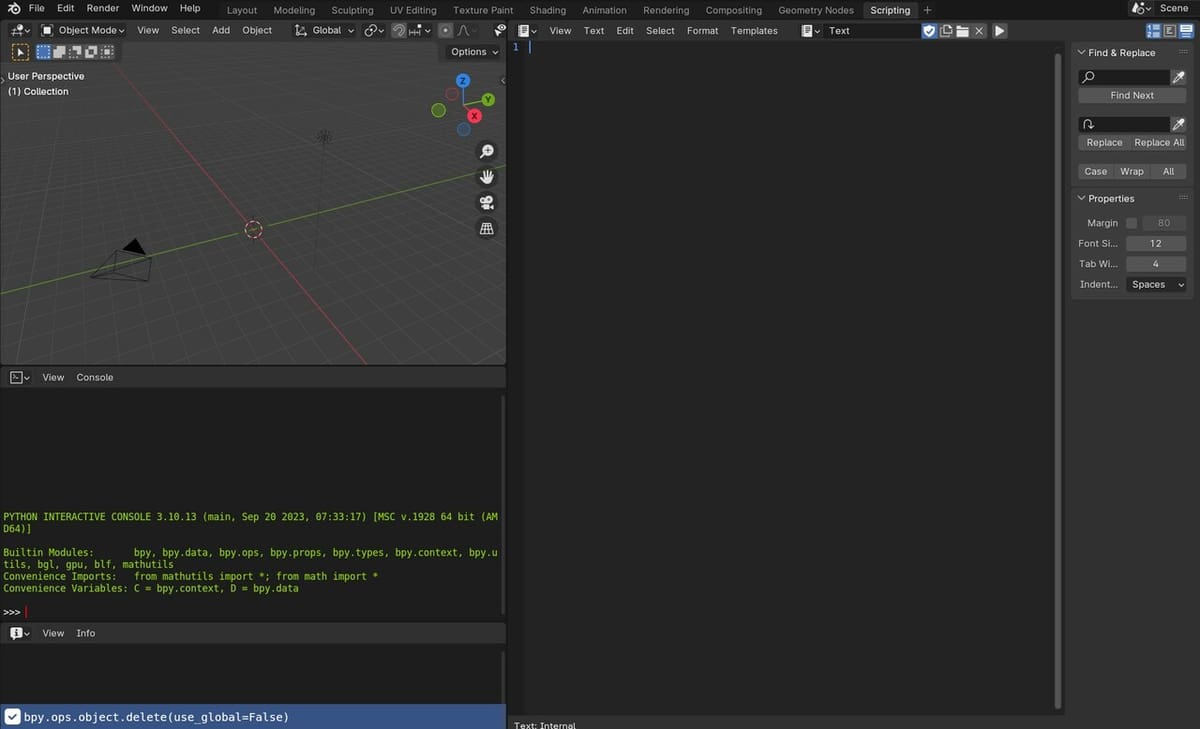Open the Global transform orientation dropdown
This screenshot has width=1200, height=729.
click(324, 31)
